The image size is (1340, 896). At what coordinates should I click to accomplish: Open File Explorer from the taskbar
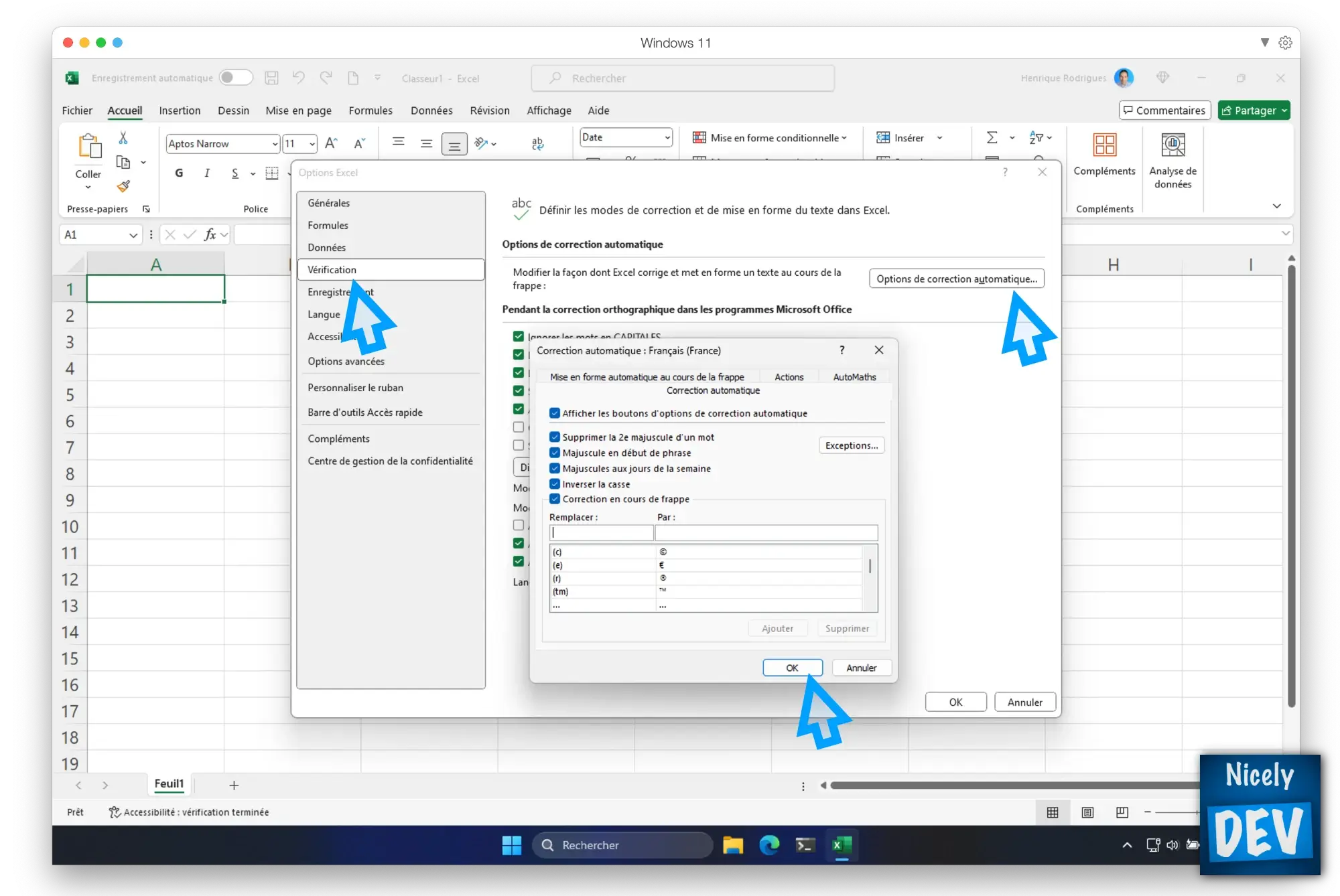pos(733,845)
